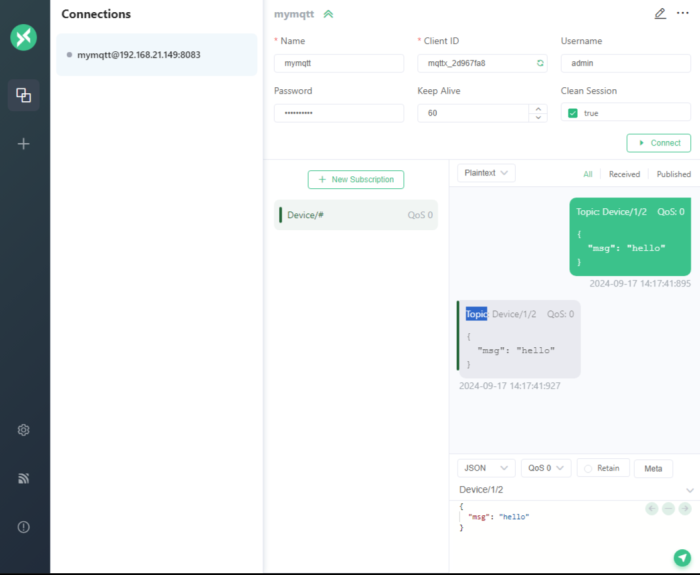Open the JSON payload format dropdown

(486, 468)
